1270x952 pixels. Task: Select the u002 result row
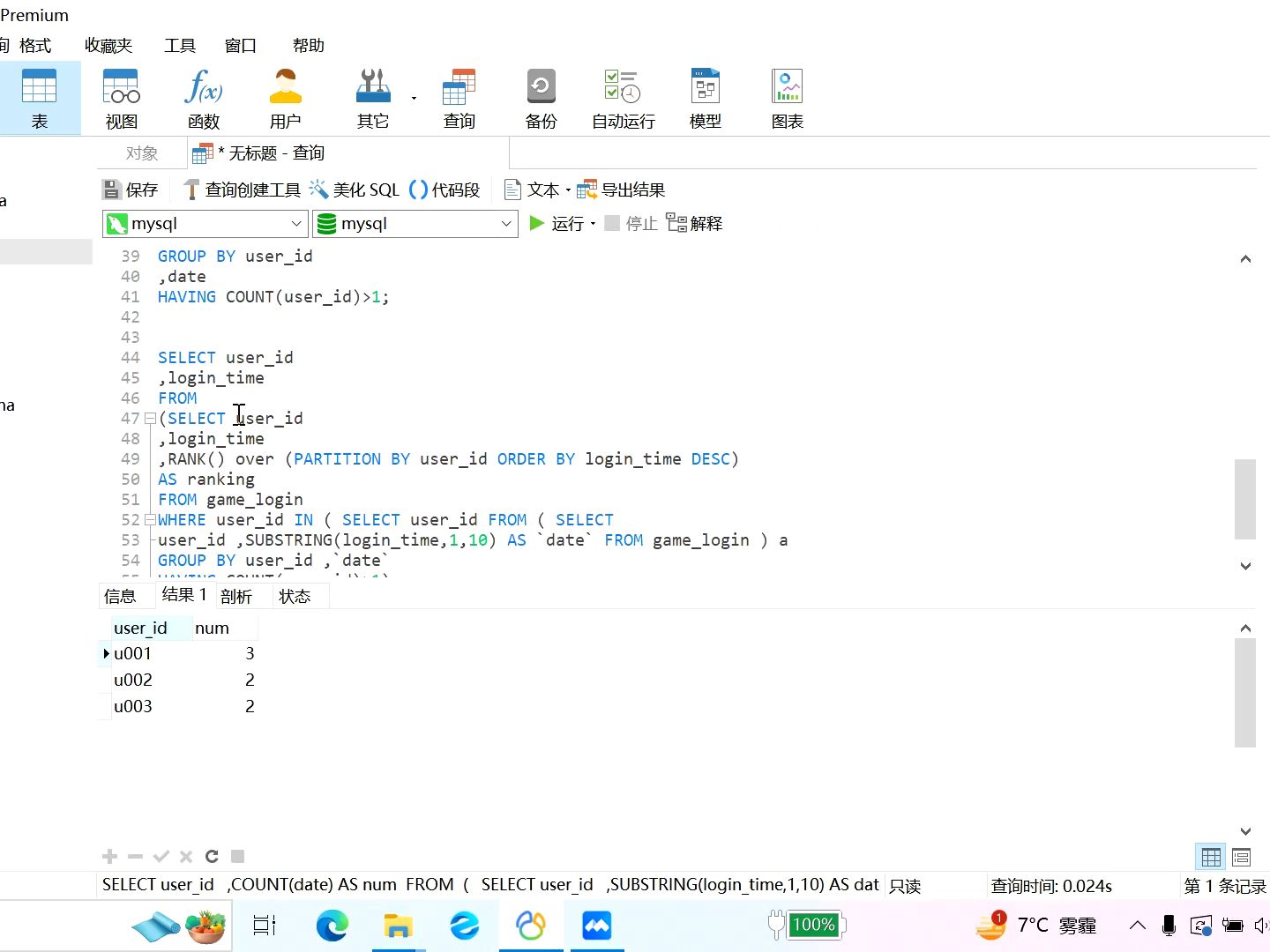pyautogui.click(x=133, y=679)
